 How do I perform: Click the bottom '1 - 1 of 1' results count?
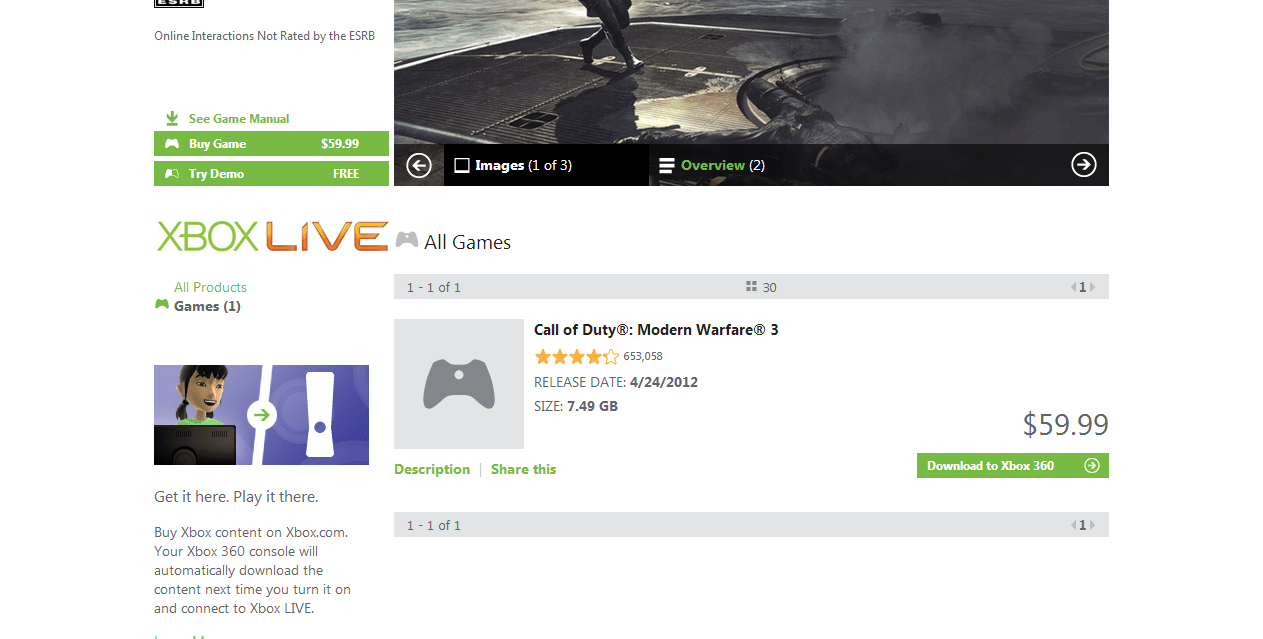(434, 525)
